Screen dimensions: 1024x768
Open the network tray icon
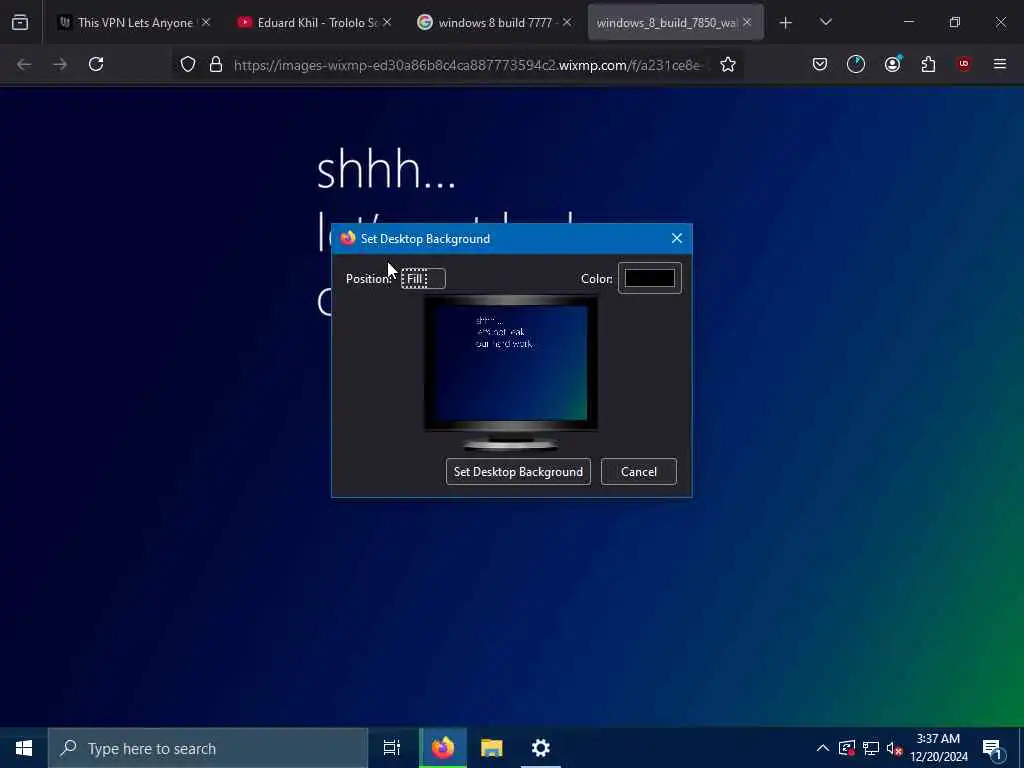coord(871,748)
